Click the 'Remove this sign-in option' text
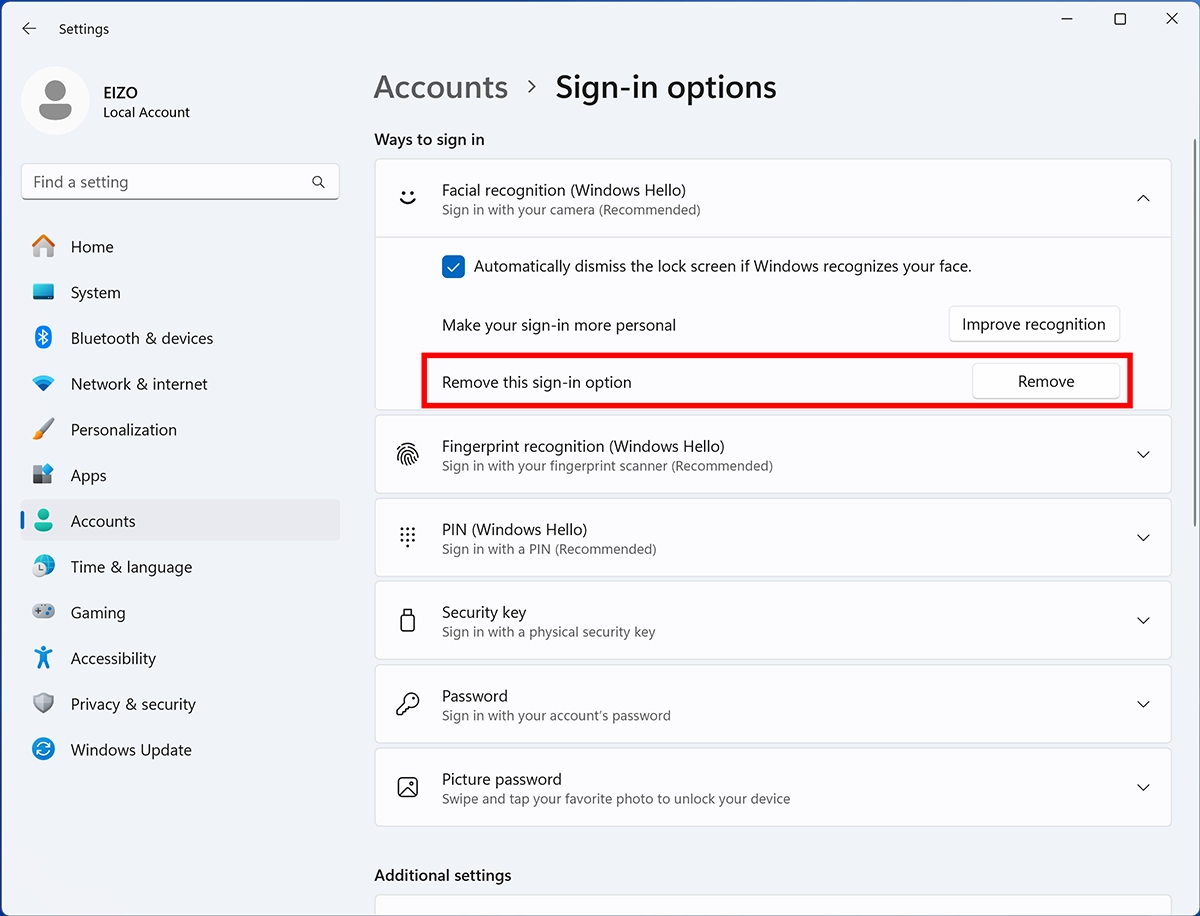The height and width of the screenshot is (916, 1200). tap(537, 382)
